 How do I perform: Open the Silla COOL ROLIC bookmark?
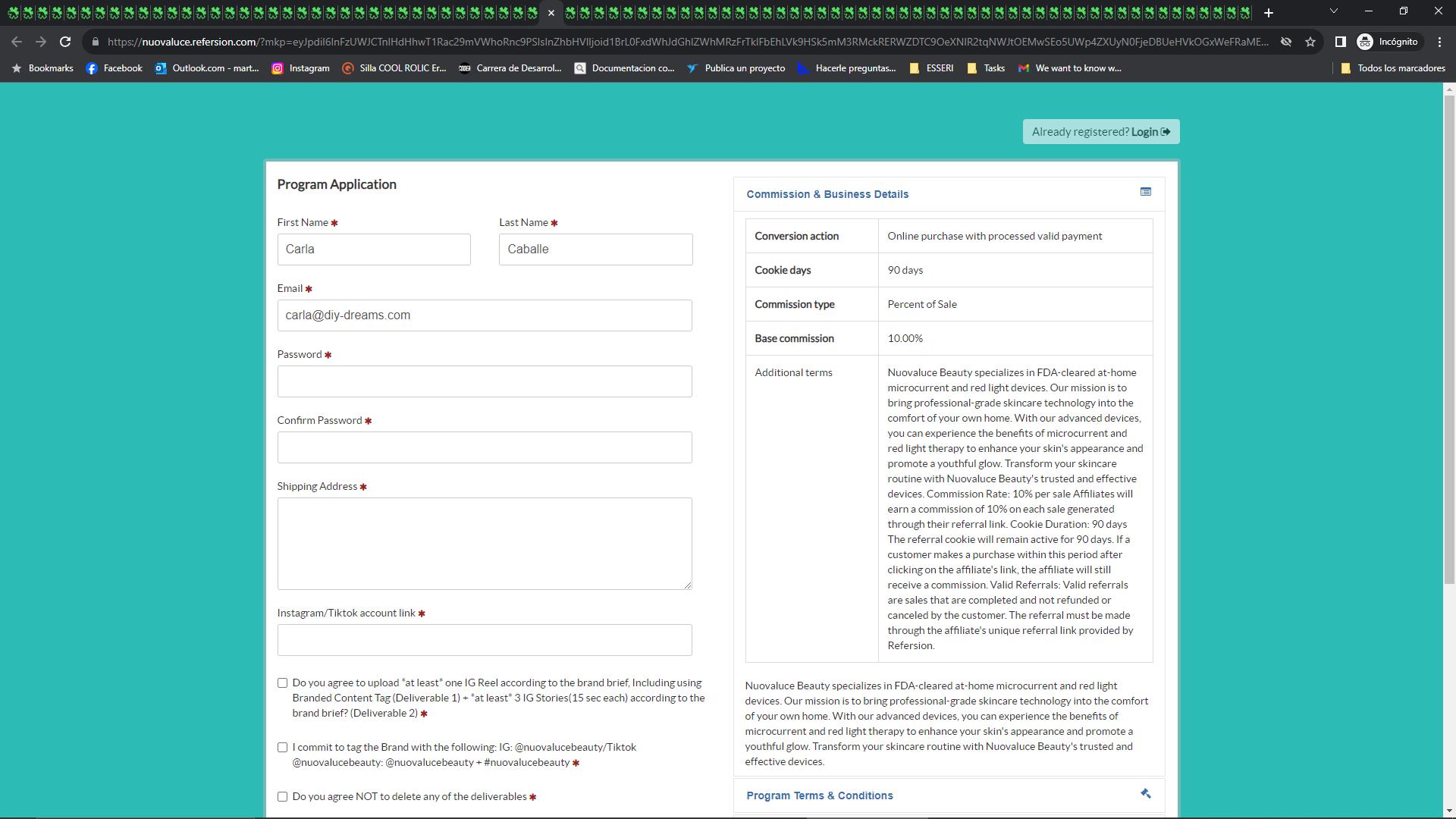[394, 68]
